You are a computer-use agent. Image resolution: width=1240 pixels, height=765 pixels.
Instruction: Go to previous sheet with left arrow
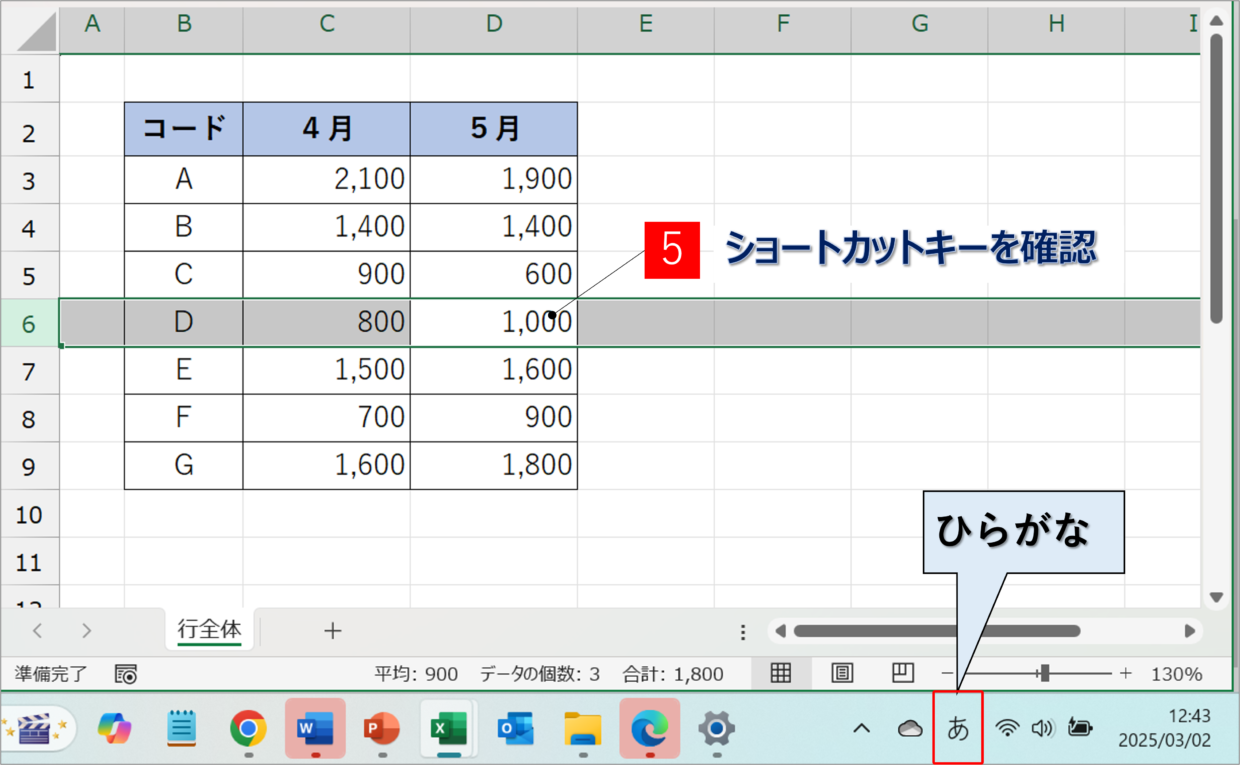pyautogui.click(x=37, y=631)
